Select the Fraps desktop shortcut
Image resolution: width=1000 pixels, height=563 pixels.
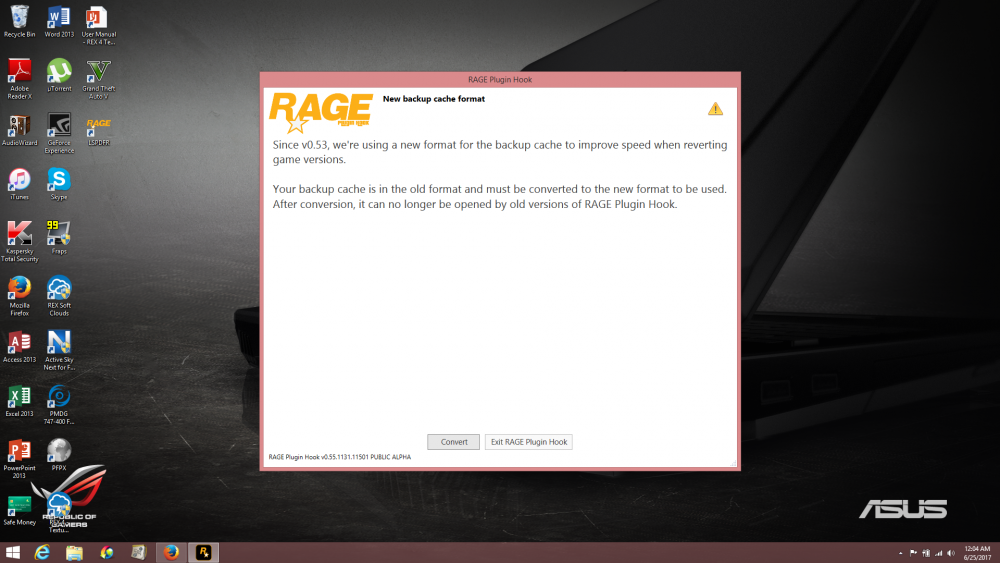(59, 238)
